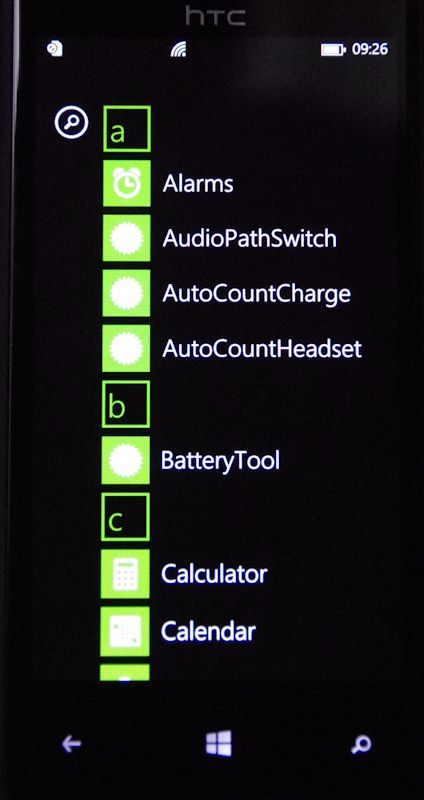Tap the AudioPathSwitch gear icon tile
This screenshot has width=424, height=800.
(126, 238)
